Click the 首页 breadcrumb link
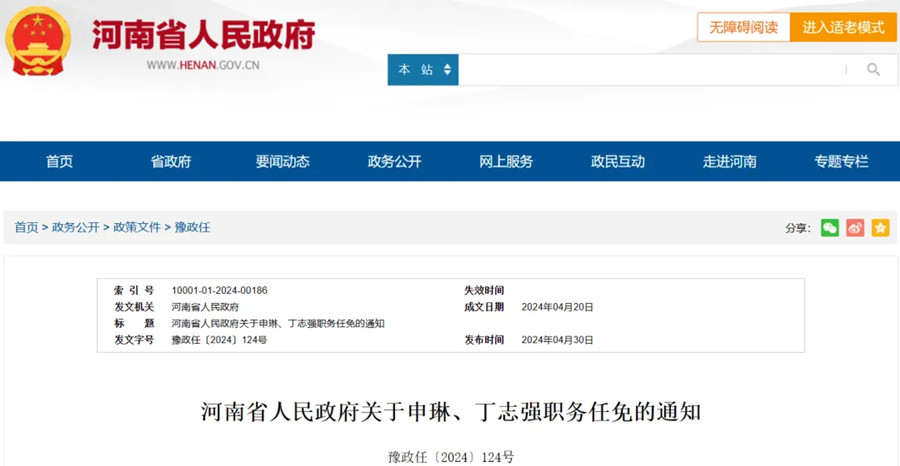This screenshot has width=900, height=466. pos(26,227)
